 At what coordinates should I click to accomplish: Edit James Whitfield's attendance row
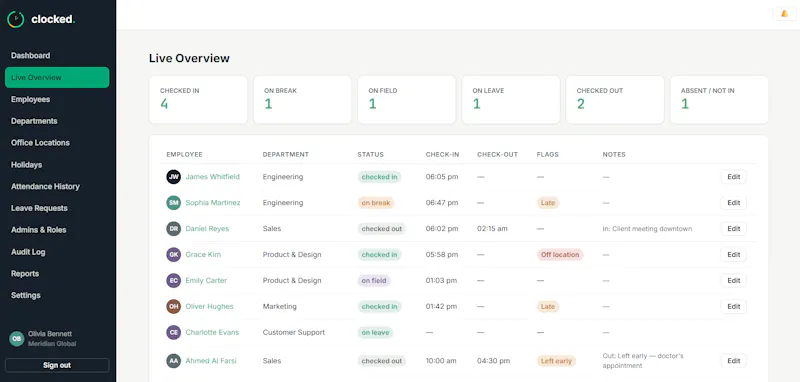(734, 177)
